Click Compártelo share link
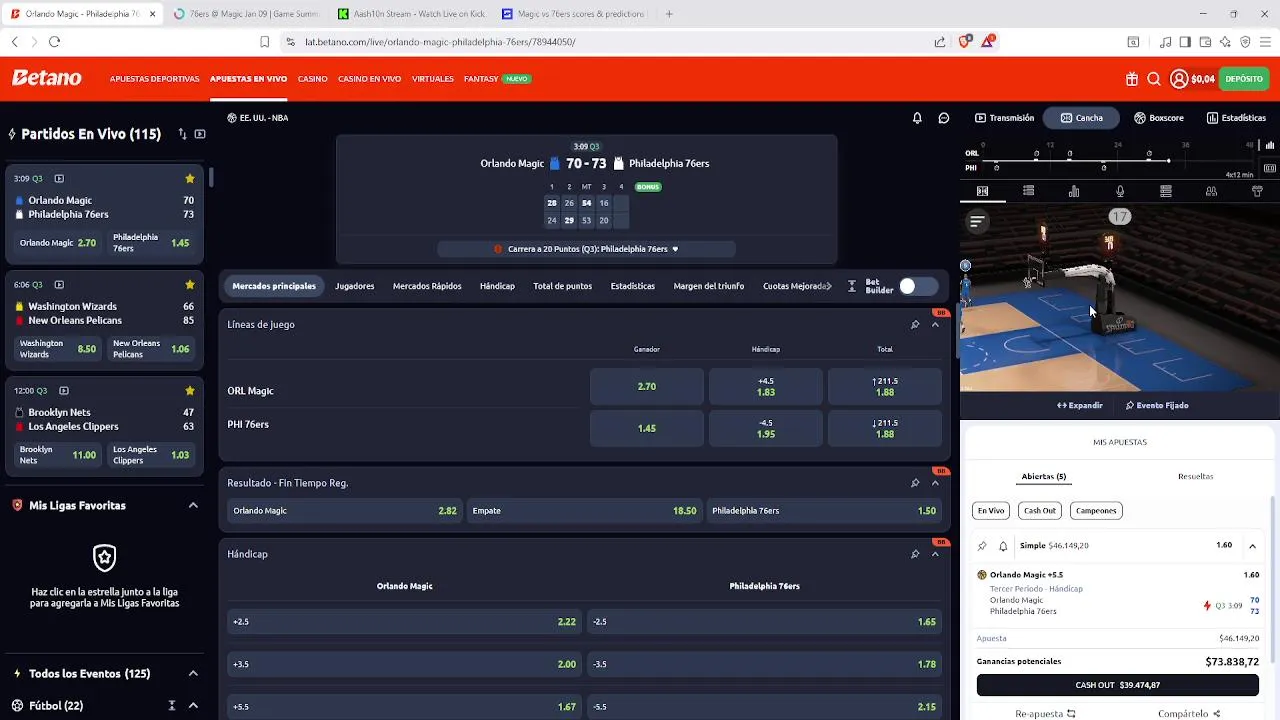This screenshot has height=720, width=1280. coord(1189,714)
